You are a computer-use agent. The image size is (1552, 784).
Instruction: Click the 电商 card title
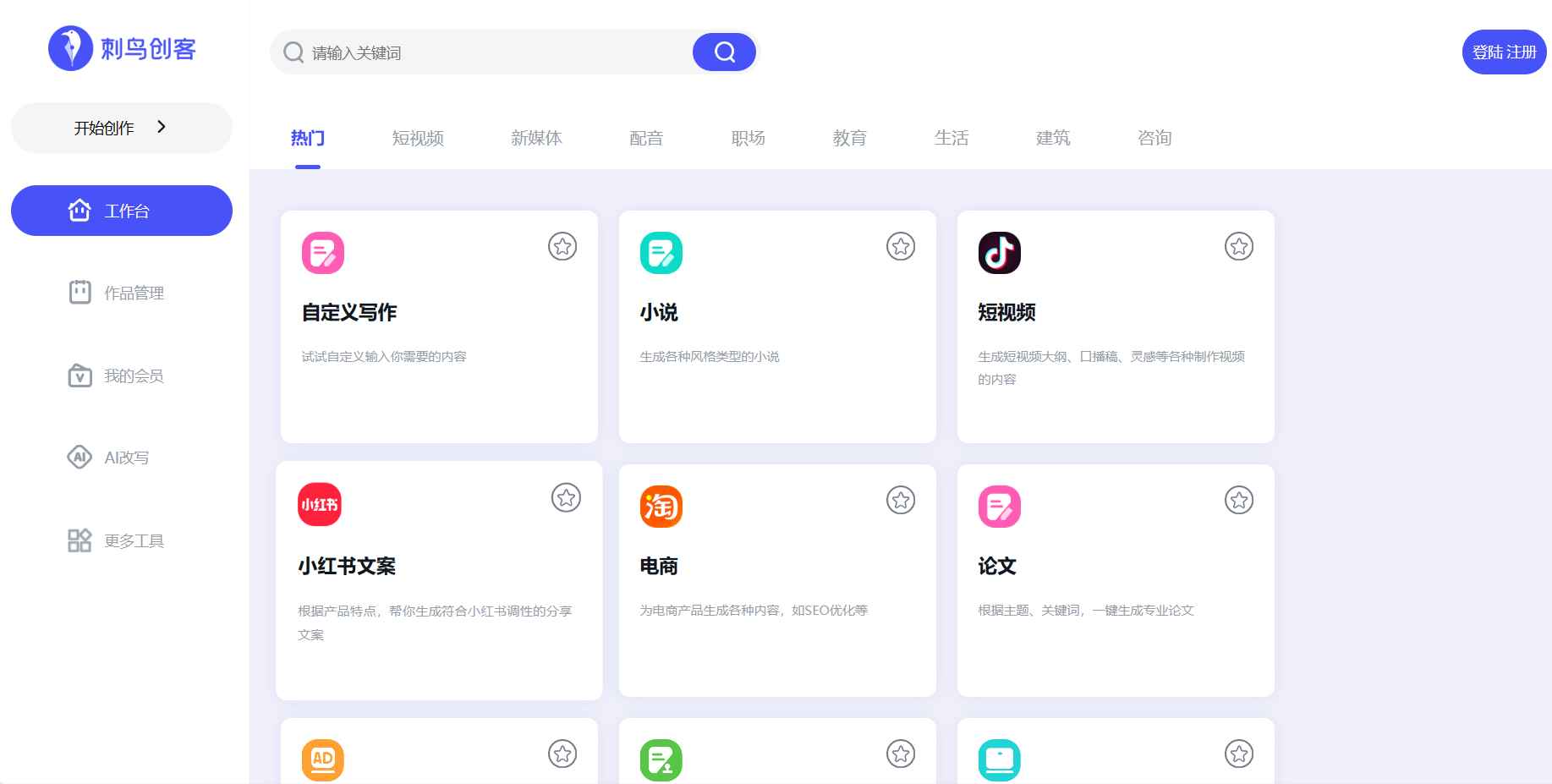pos(659,566)
